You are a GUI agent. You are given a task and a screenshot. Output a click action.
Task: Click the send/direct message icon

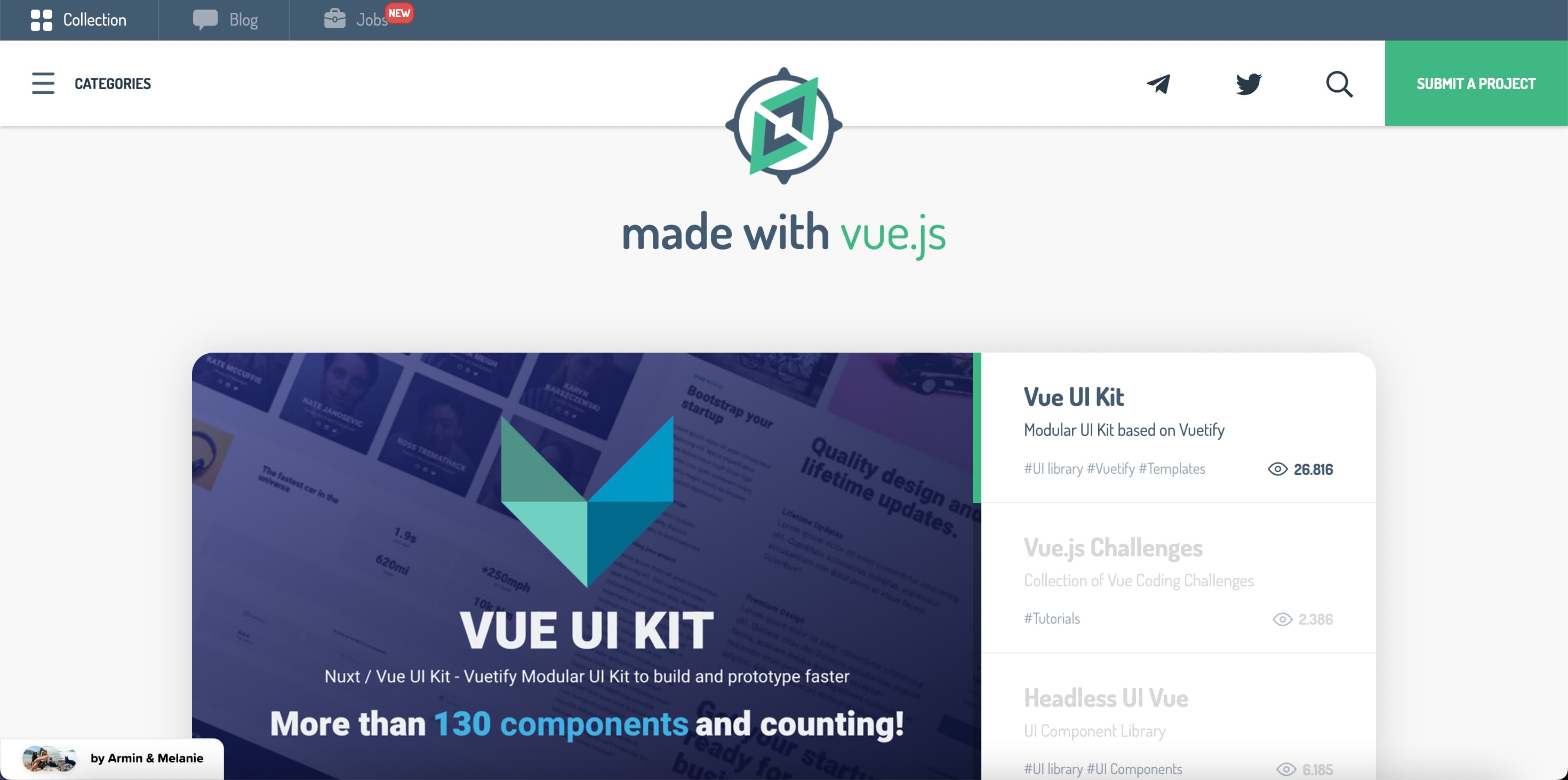coord(1160,83)
